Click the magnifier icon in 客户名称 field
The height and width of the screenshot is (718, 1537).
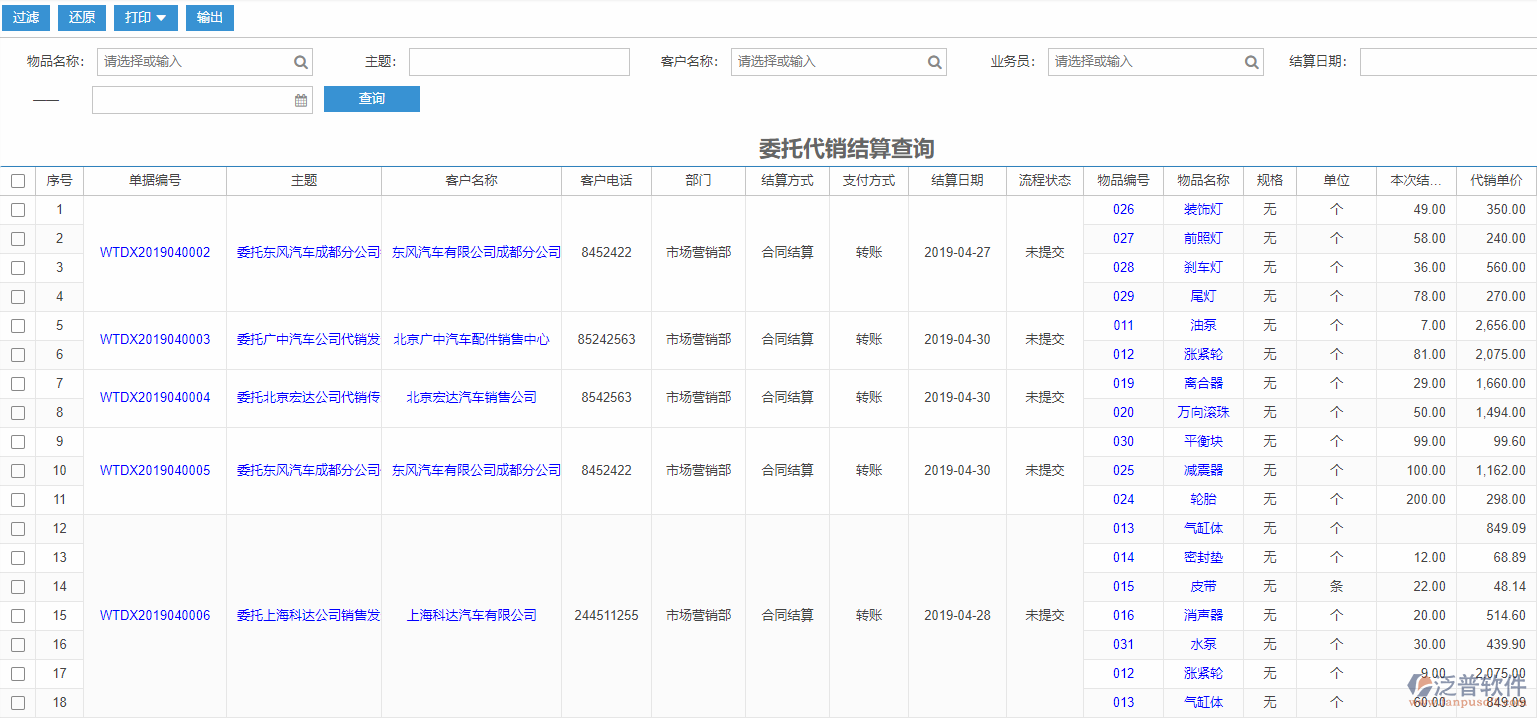[935, 61]
